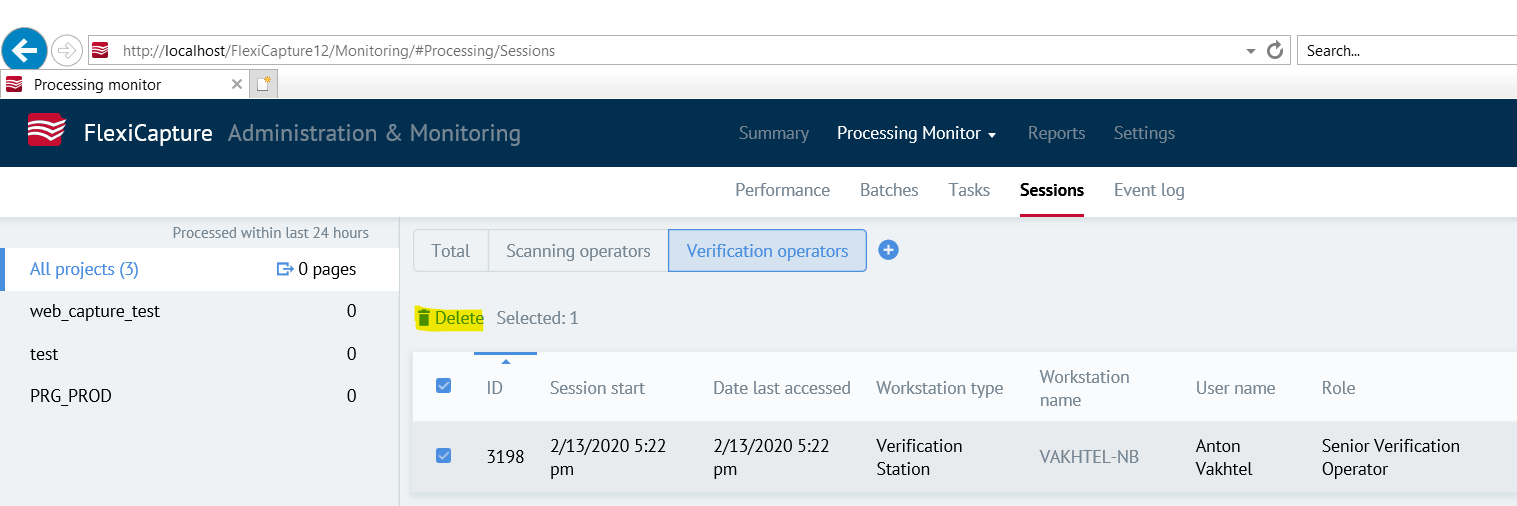Click the Anton Vakhtel user name cell
1517x506 pixels.
[x=1224, y=457]
